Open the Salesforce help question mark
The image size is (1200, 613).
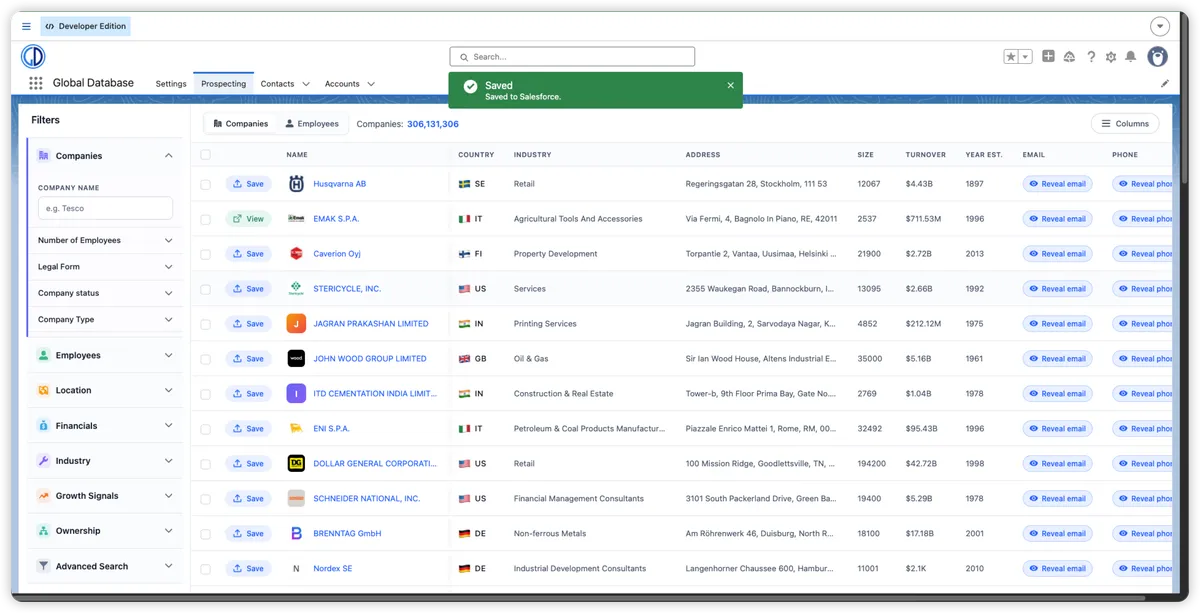(x=1091, y=57)
